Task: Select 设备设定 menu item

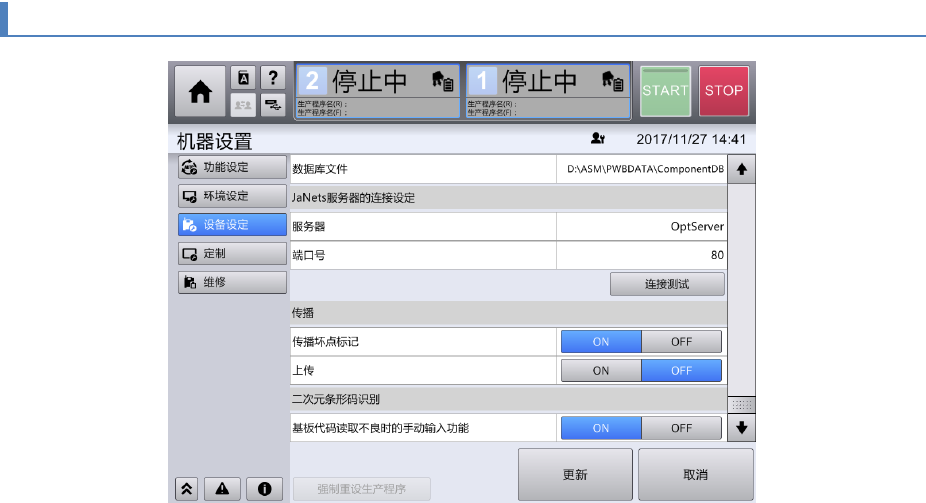Action: pos(232,225)
